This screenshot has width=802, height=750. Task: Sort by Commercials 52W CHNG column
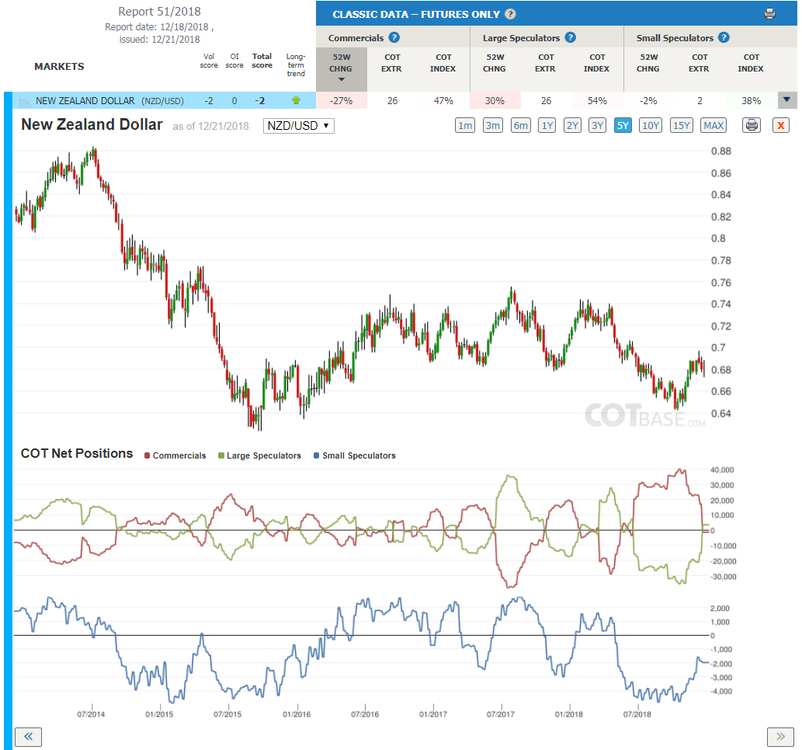point(341,68)
